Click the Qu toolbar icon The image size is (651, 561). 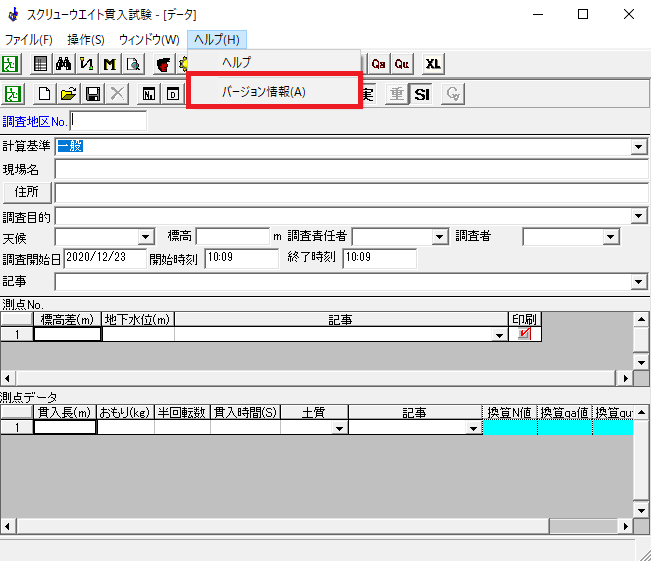pos(402,64)
